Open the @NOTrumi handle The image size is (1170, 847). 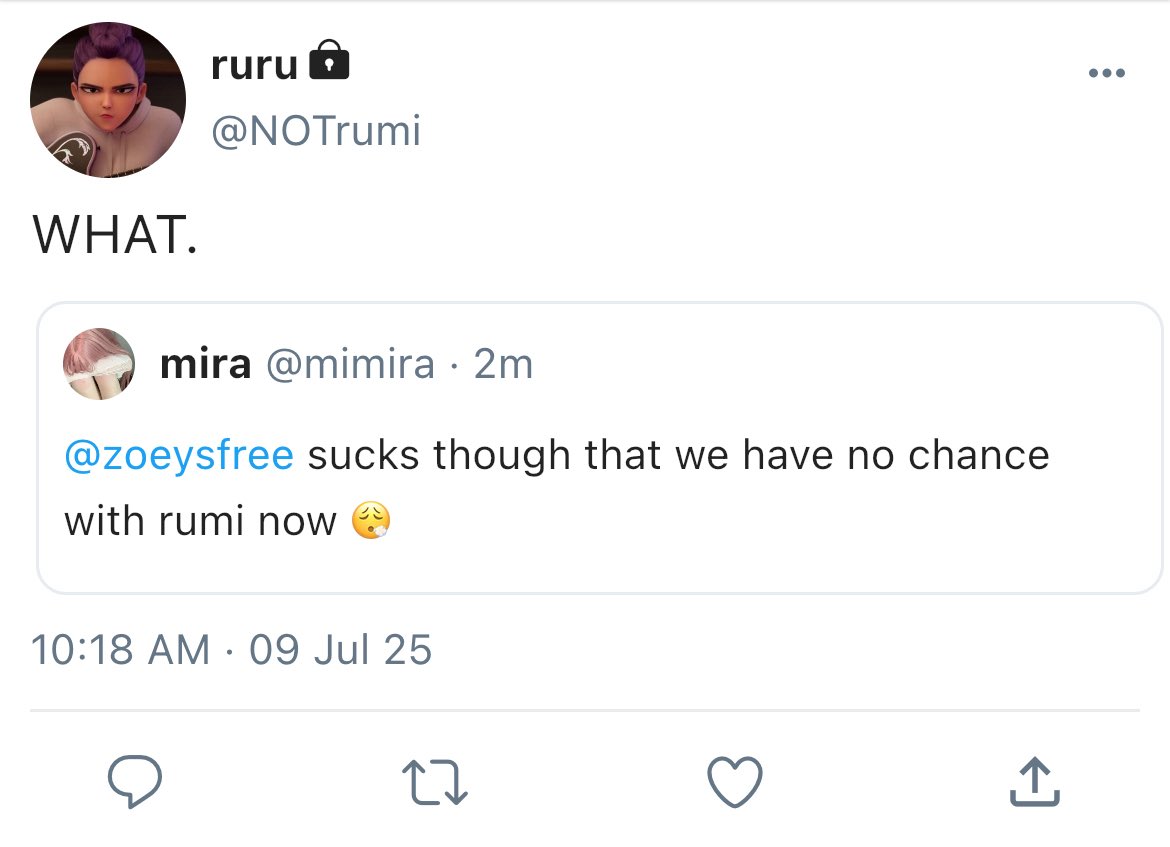click(316, 131)
